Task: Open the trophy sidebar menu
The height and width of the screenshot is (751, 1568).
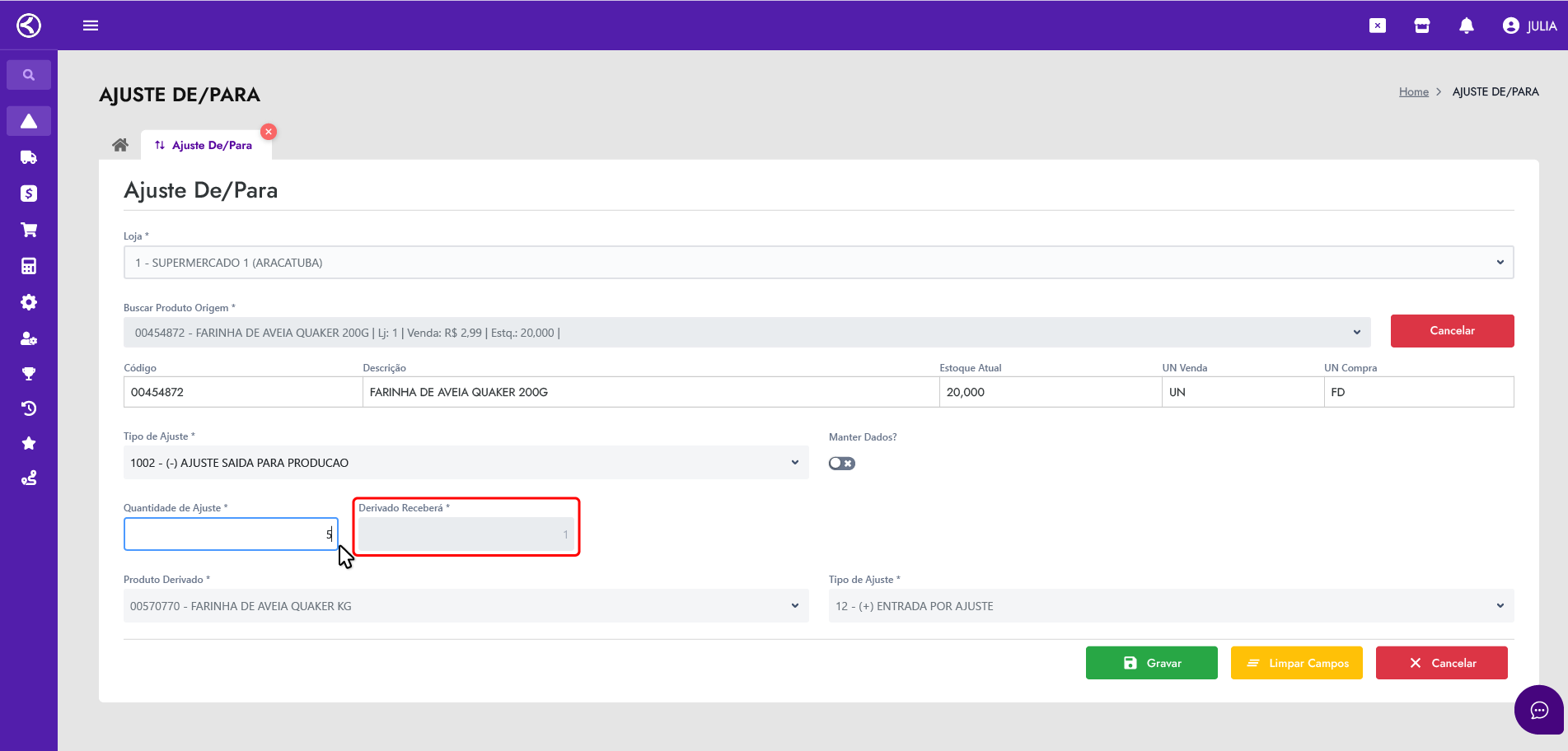Action: pyautogui.click(x=29, y=374)
